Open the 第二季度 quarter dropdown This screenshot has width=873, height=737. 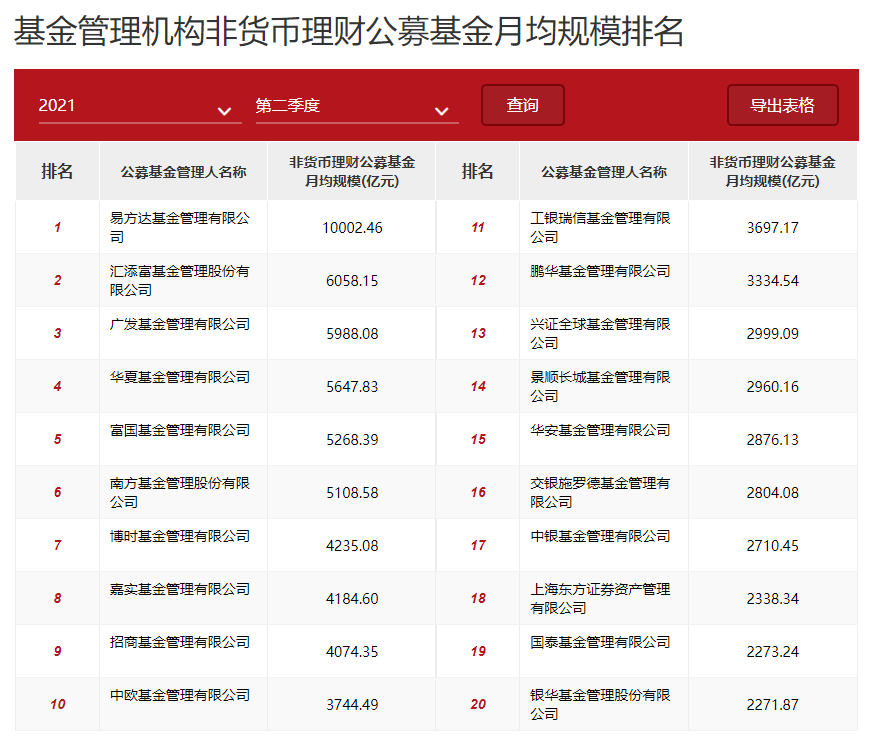click(357, 106)
